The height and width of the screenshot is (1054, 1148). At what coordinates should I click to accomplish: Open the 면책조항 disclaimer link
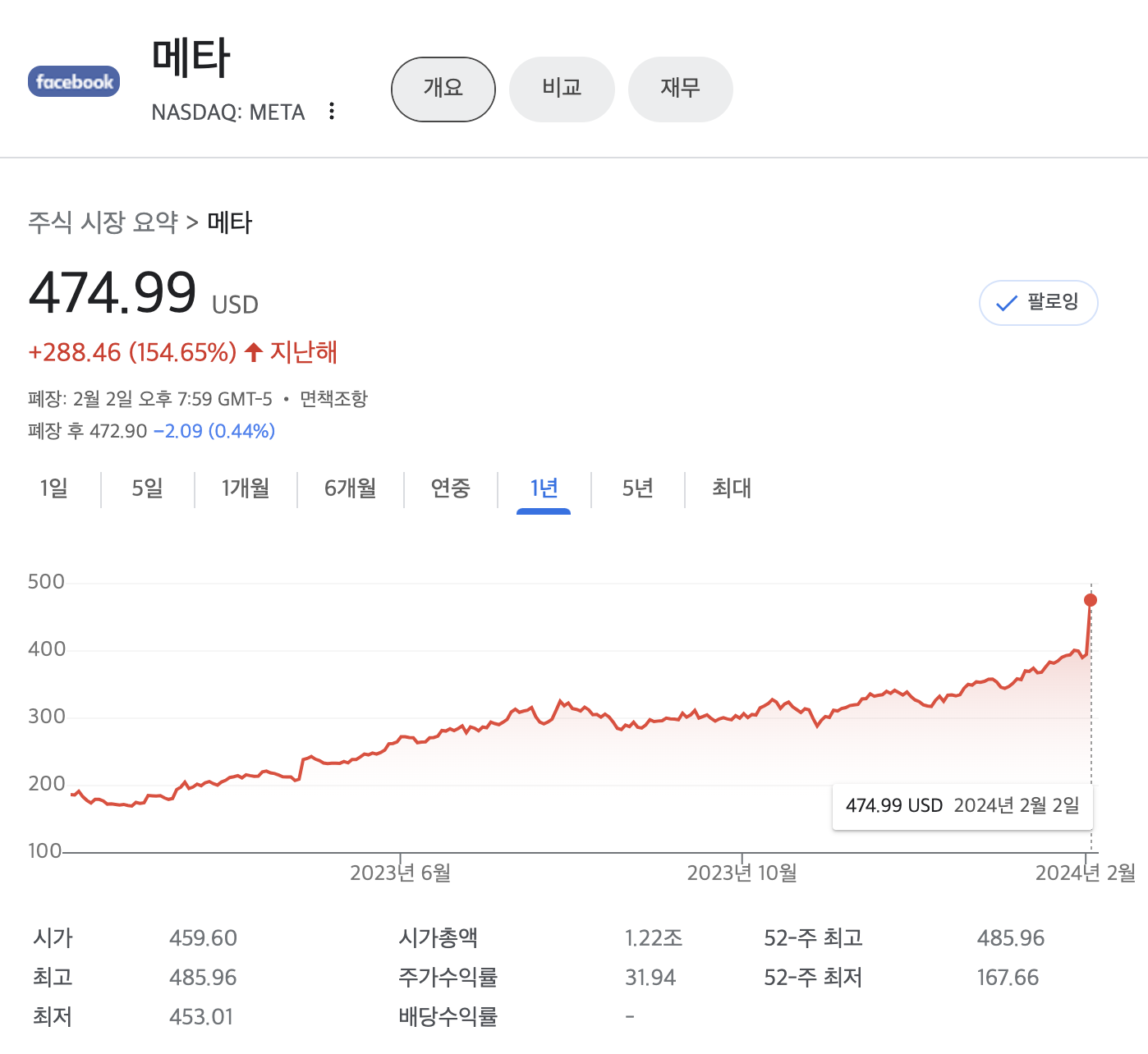pos(333,399)
